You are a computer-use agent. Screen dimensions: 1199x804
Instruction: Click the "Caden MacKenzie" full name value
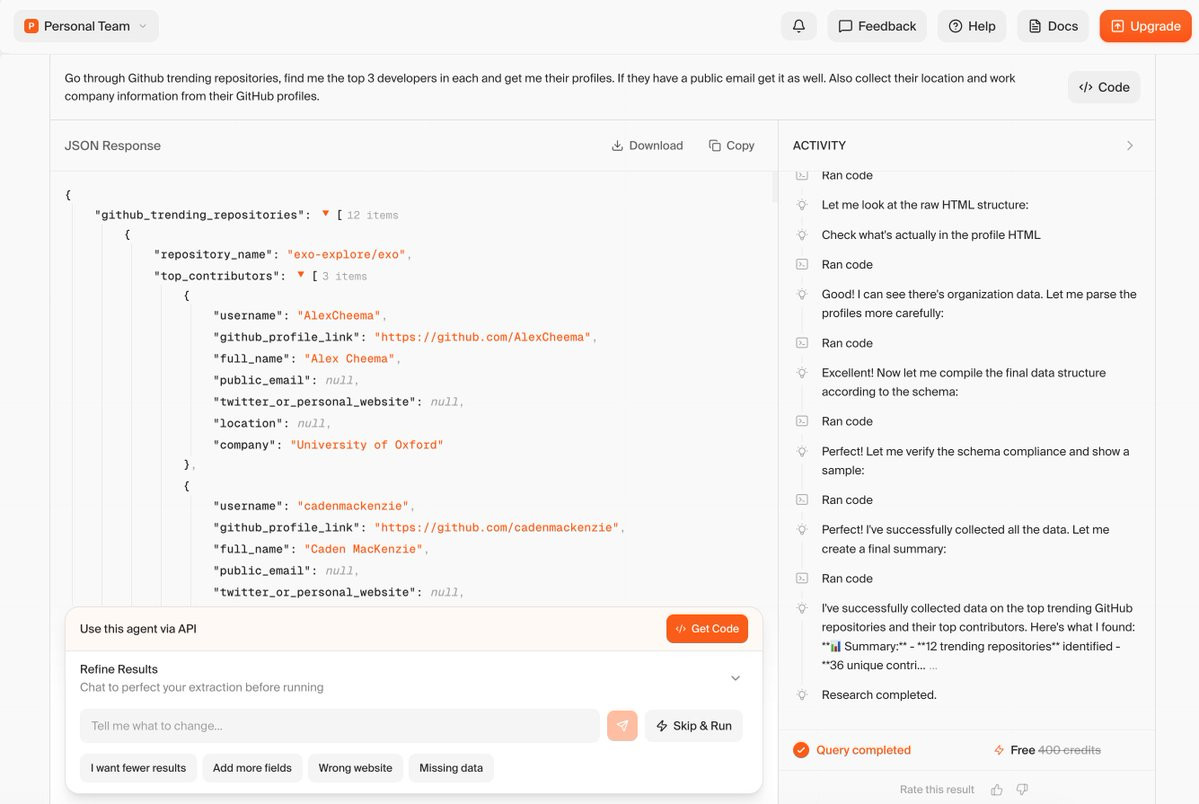(363, 549)
